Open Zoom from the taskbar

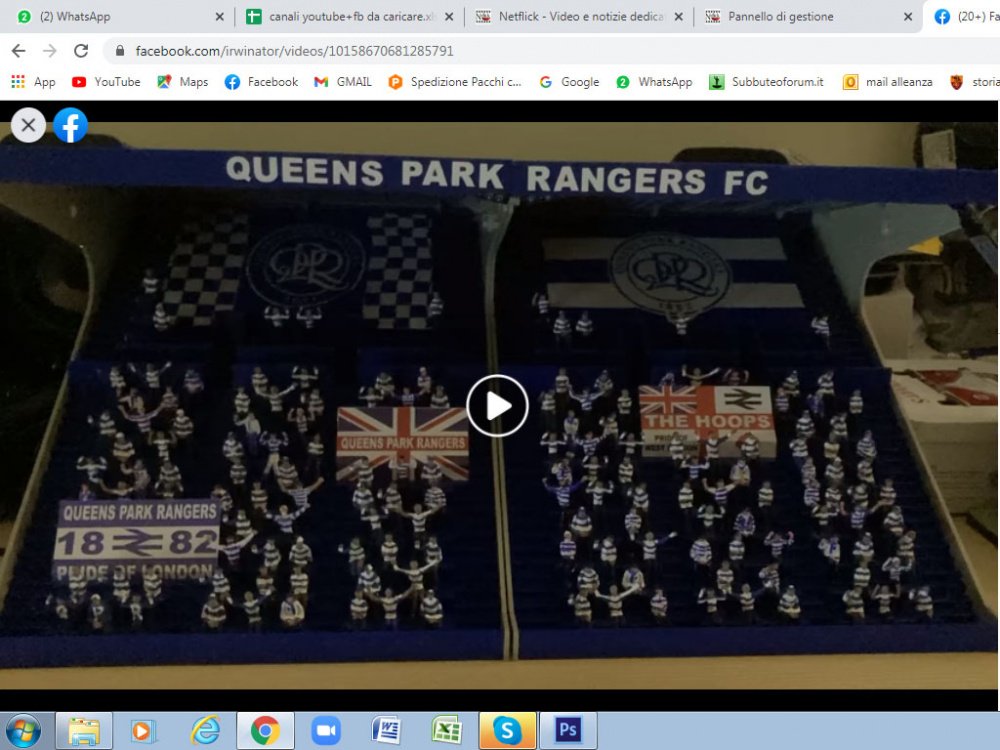(x=326, y=731)
